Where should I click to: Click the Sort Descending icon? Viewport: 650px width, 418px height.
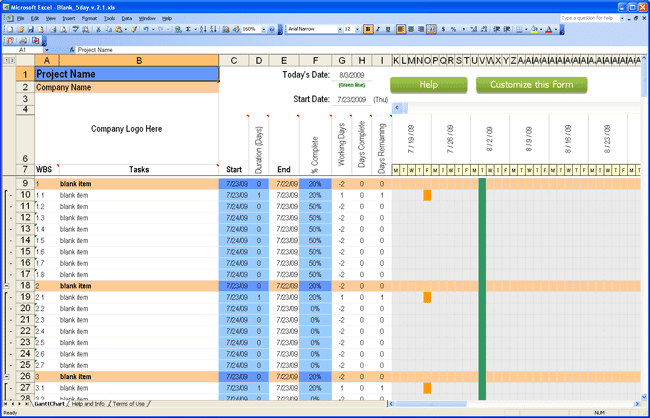(213, 29)
